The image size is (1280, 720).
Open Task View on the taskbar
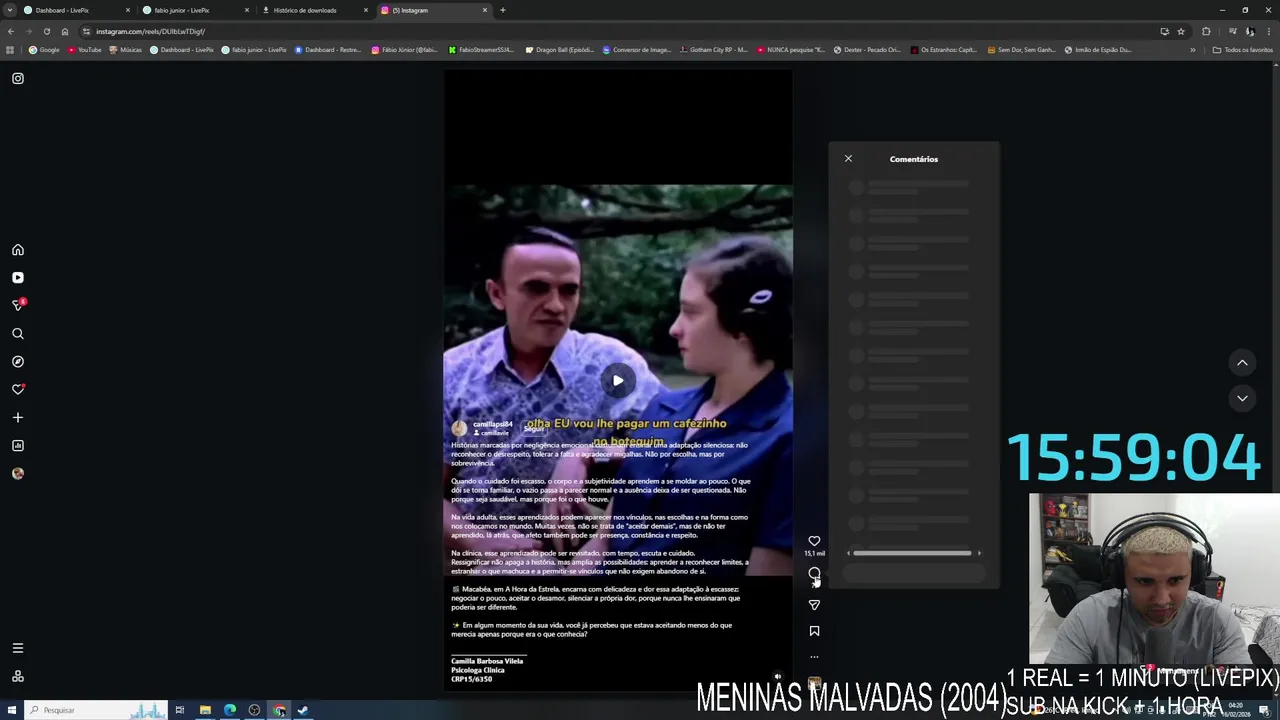180,710
